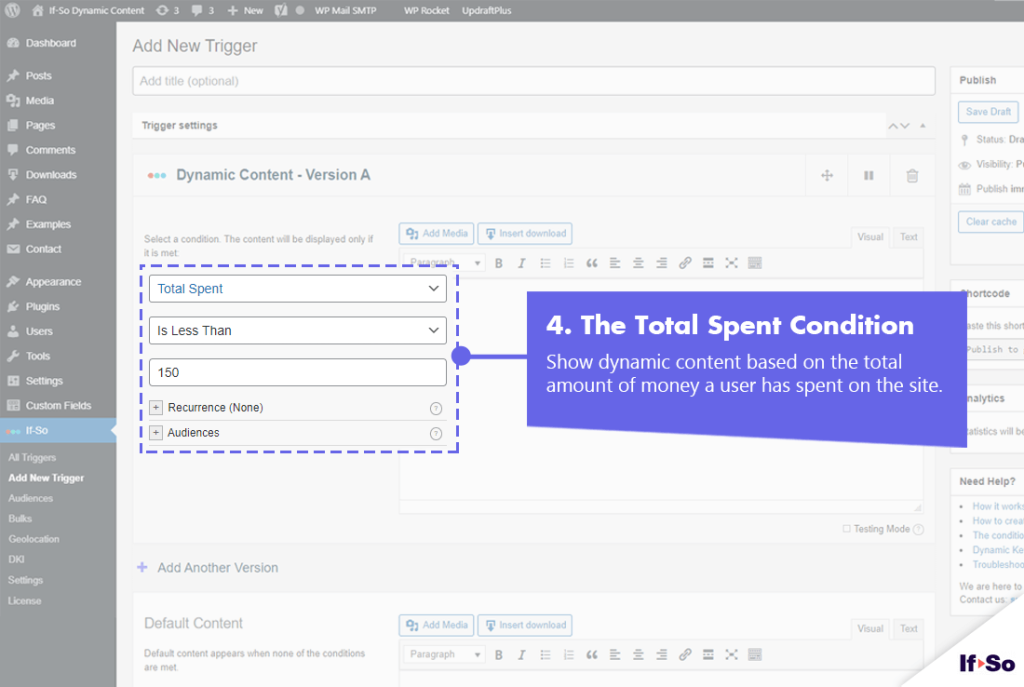Open the updates counter in admin bar
This screenshot has height=687, width=1024.
click(167, 10)
